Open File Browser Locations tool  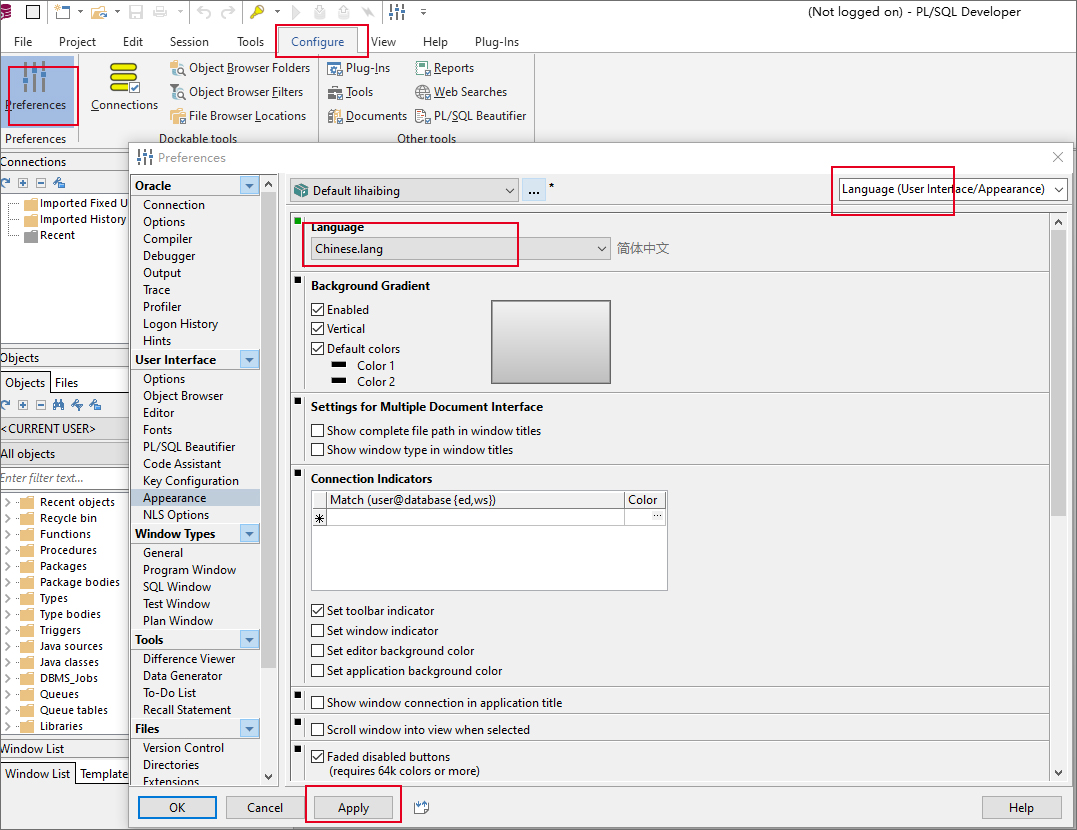click(x=238, y=116)
